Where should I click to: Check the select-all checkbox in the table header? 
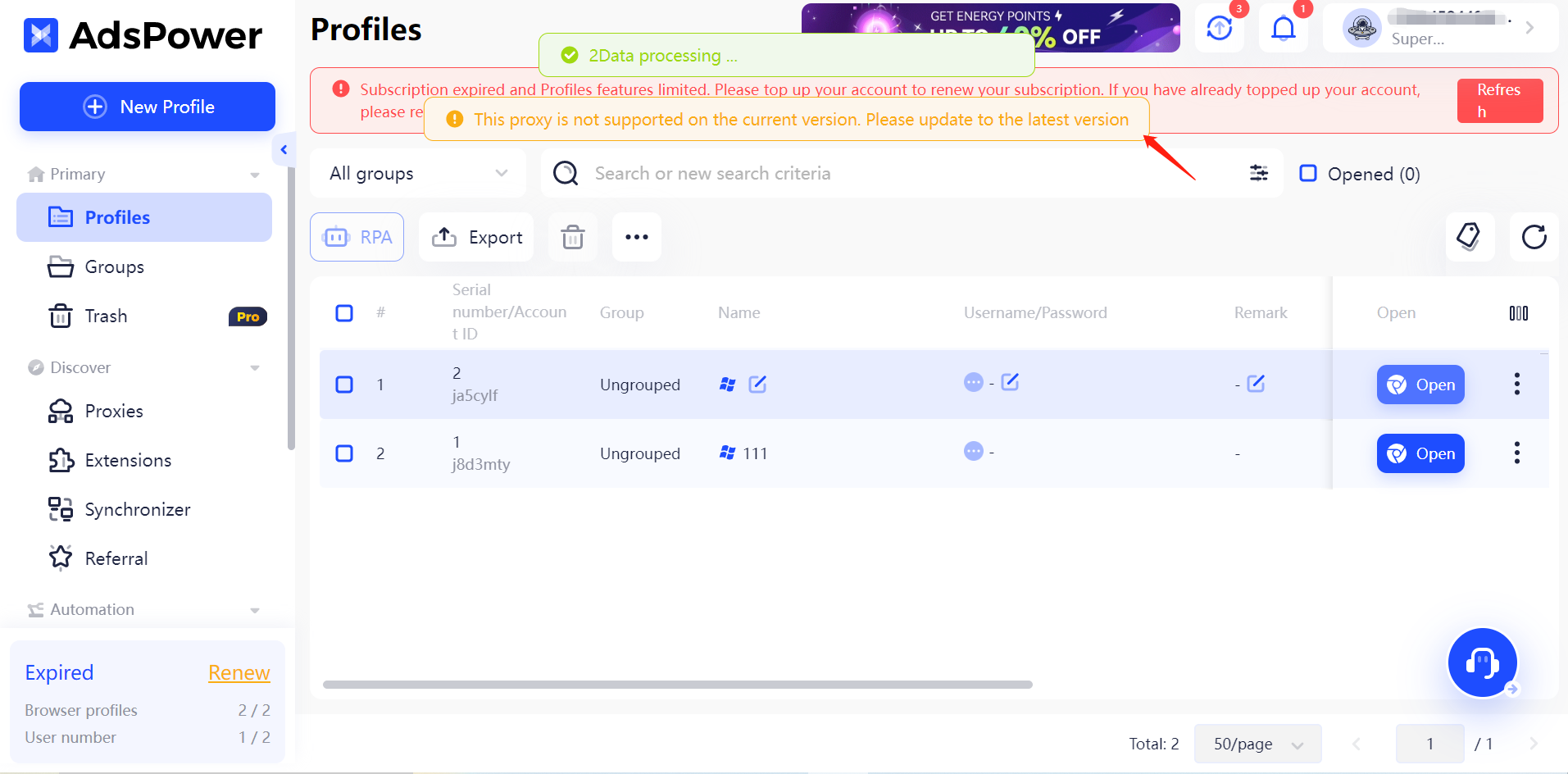click(343, 312)
